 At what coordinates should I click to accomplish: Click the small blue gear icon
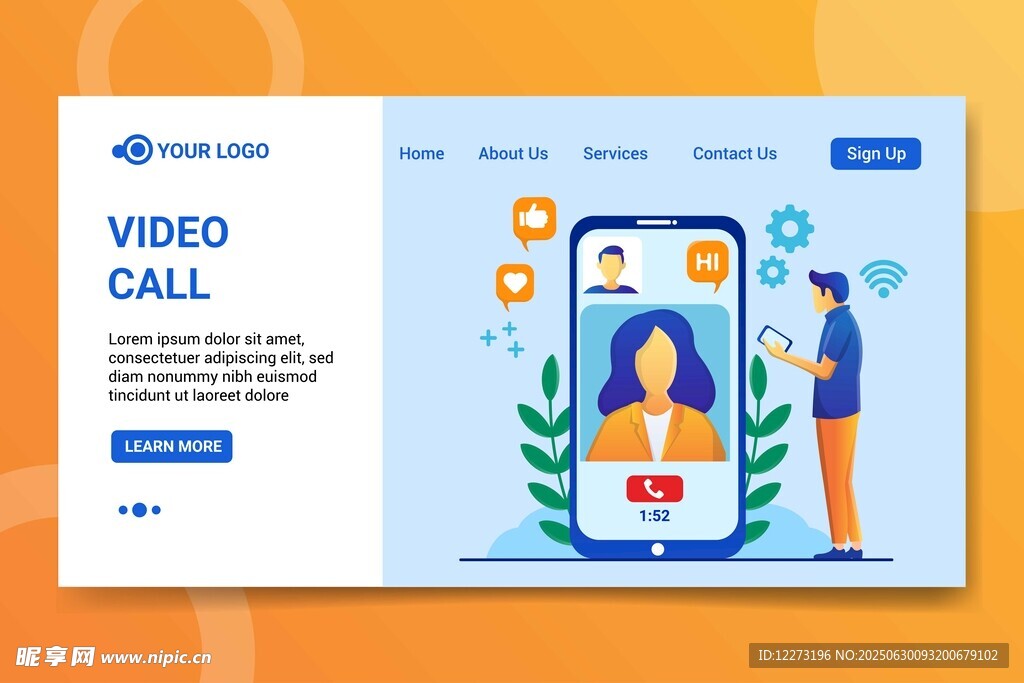click(x=772, y=271)
